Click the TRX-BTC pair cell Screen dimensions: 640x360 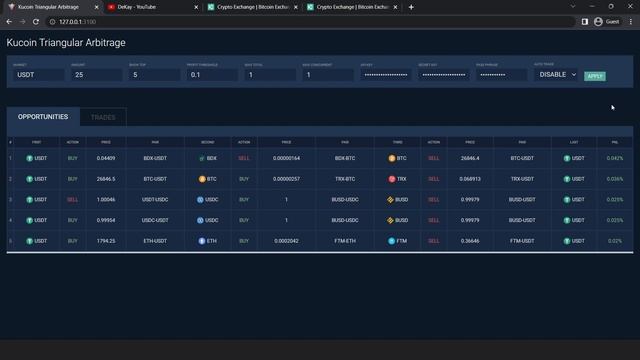click(345, 179)
